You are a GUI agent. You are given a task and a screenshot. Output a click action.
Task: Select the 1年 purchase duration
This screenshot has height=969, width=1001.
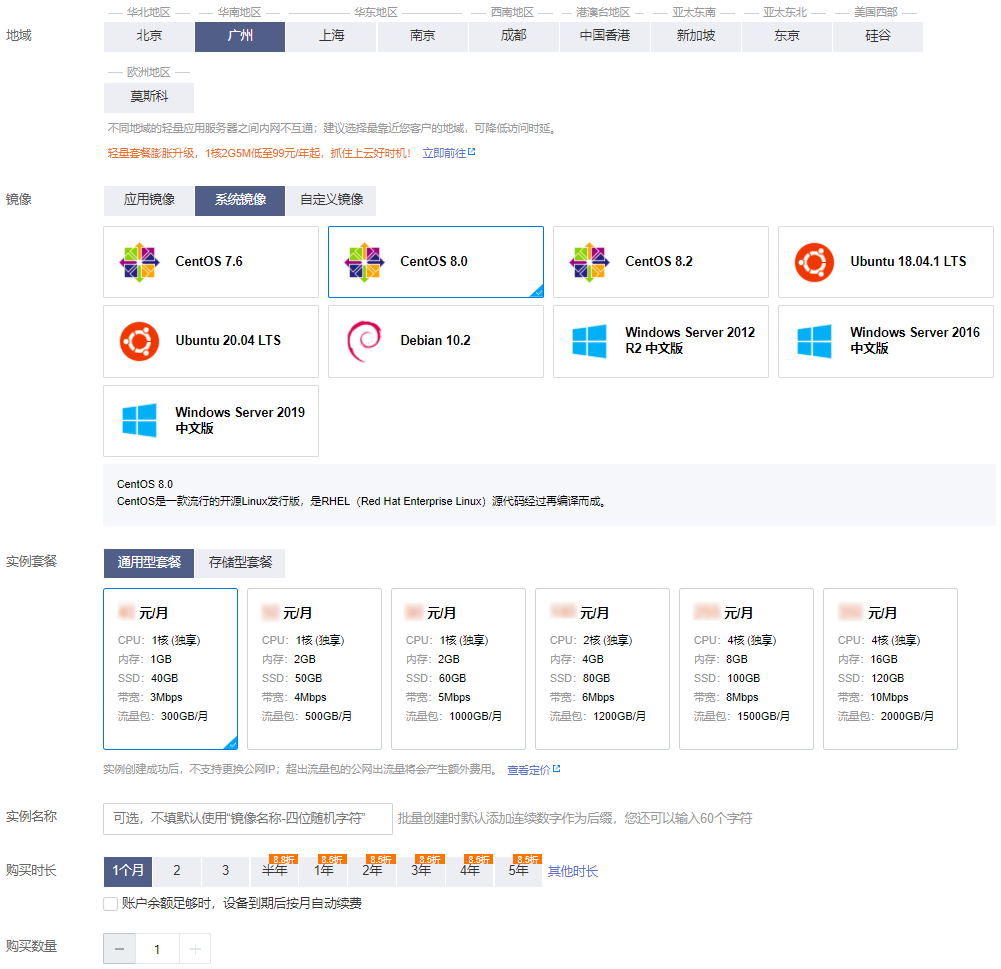(324, 871)
